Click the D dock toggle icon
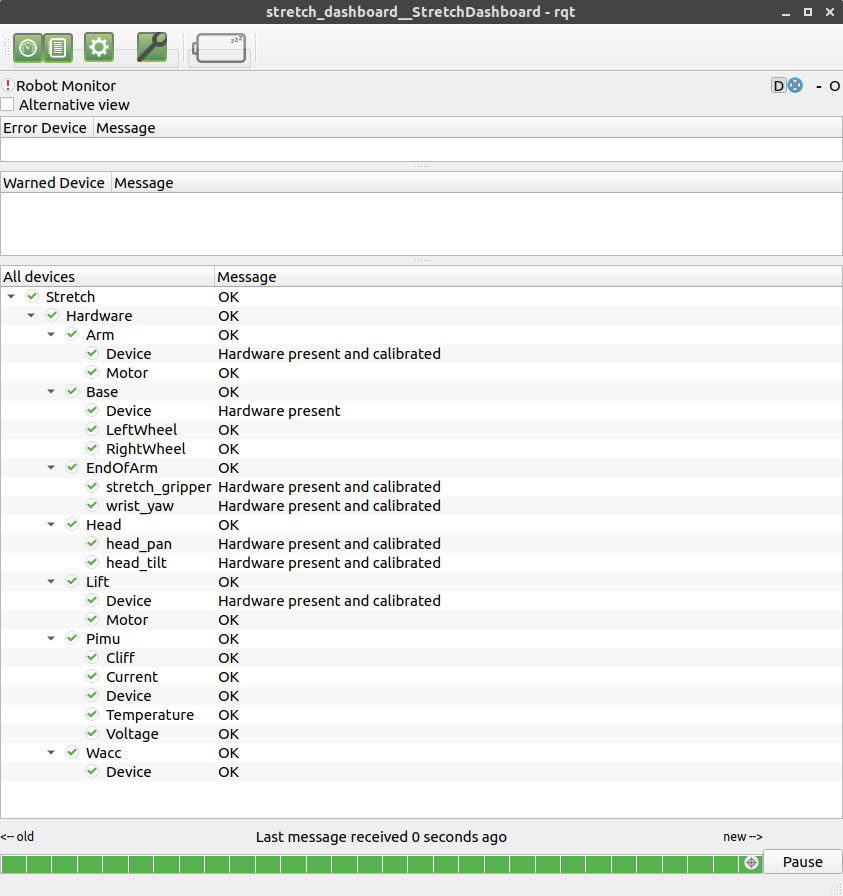Image resolution: width=843 pixels, height=896 pixels. coord(778,86)
